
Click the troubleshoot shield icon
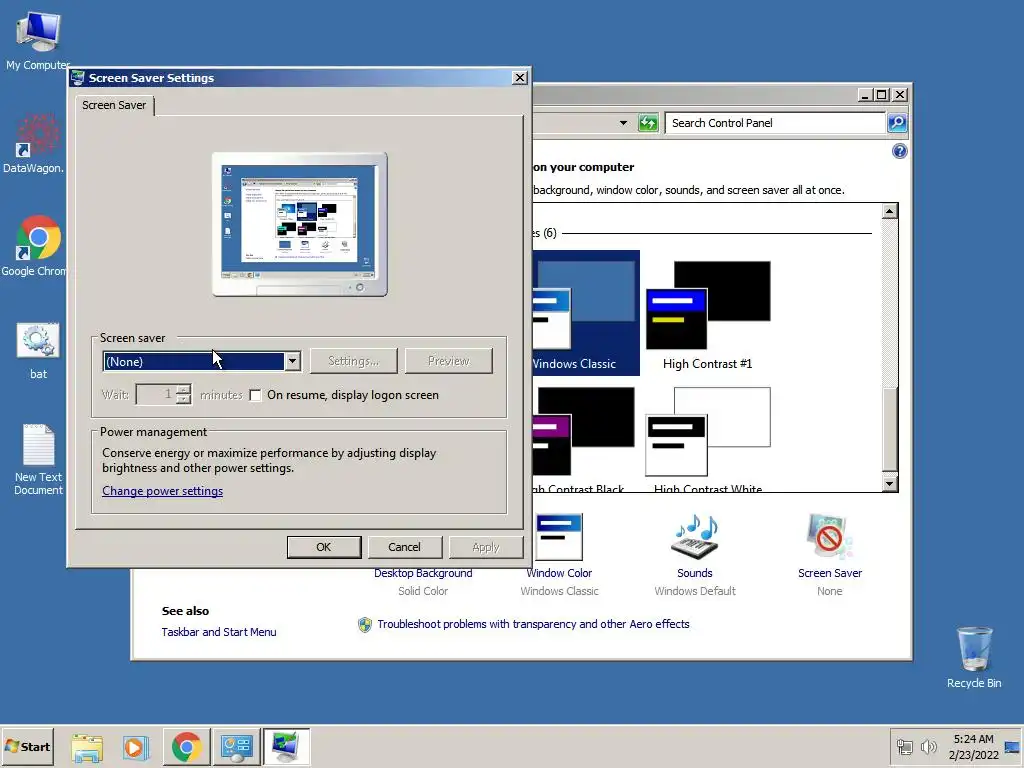[x=365, y=625]
